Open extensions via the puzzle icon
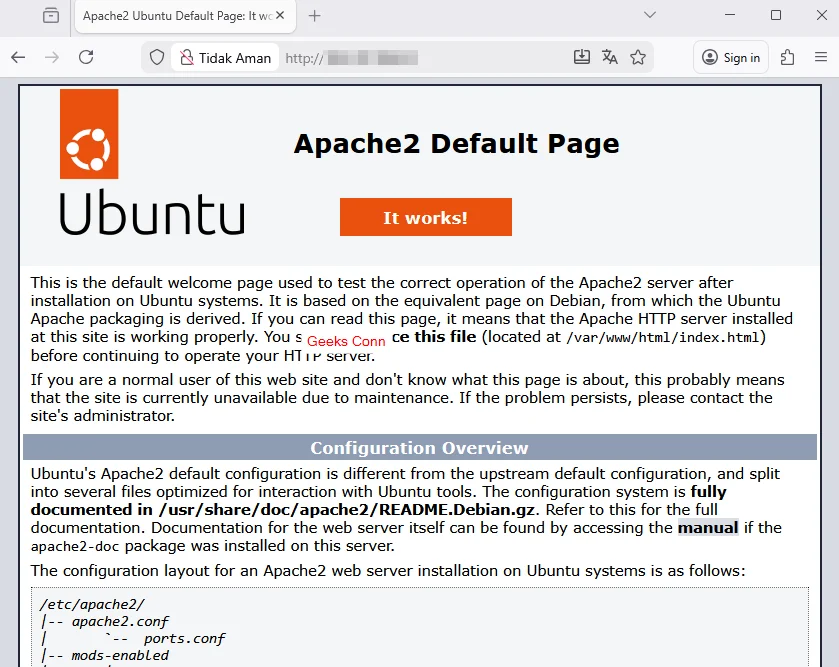This screenshot has width=839, height=667. (788, 57)
